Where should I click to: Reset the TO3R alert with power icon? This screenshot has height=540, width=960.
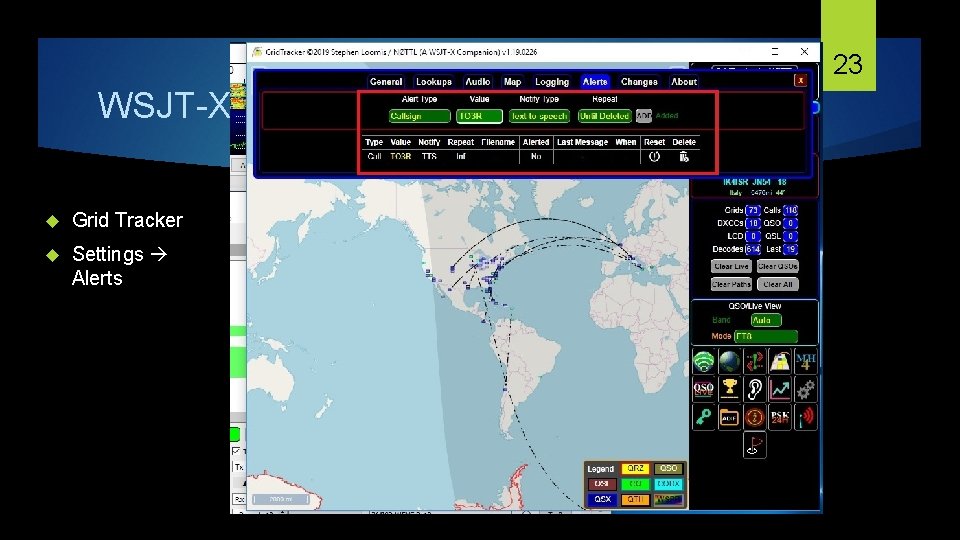point(654,157)
